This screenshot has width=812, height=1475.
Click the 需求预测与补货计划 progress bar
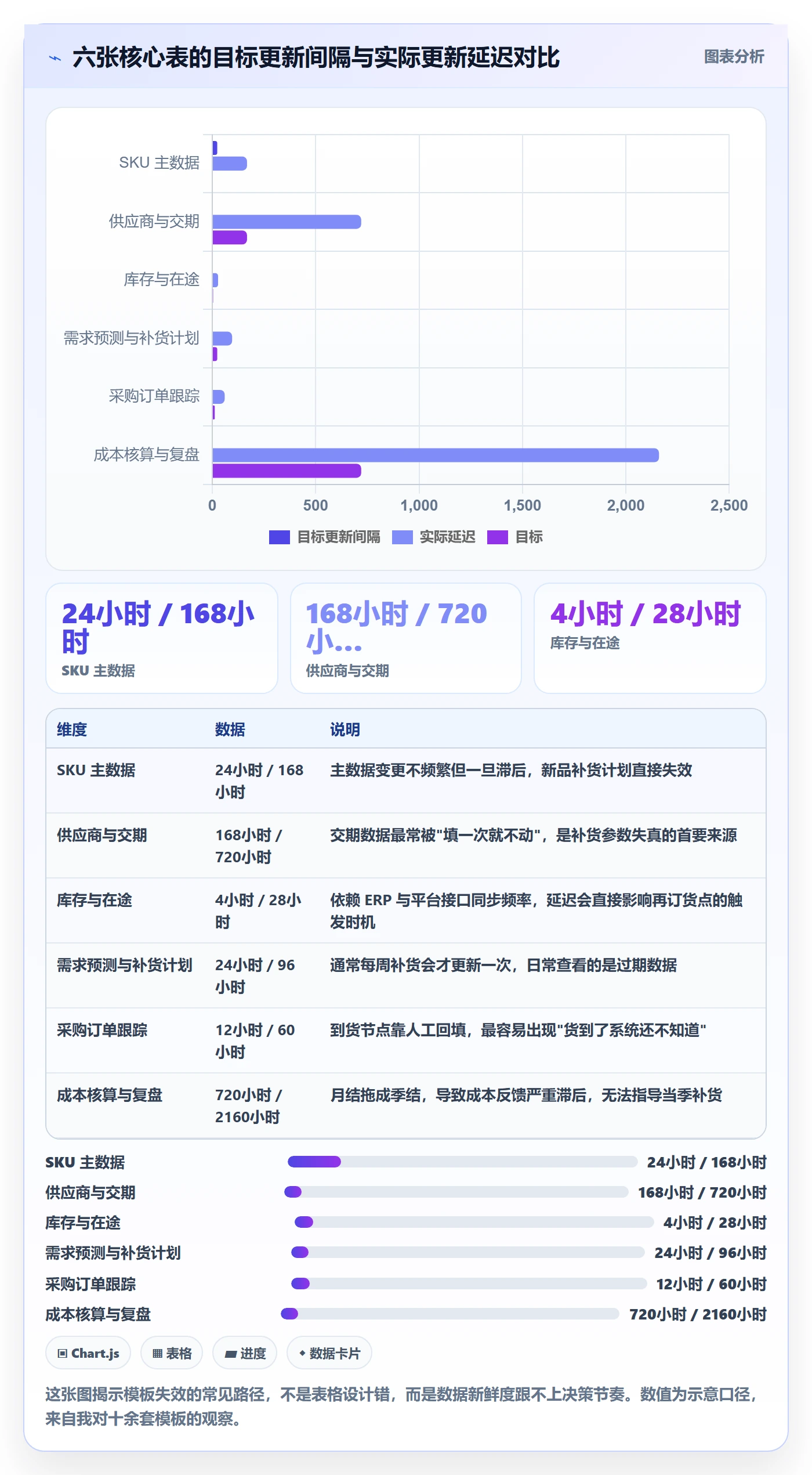click(468, 1252)
